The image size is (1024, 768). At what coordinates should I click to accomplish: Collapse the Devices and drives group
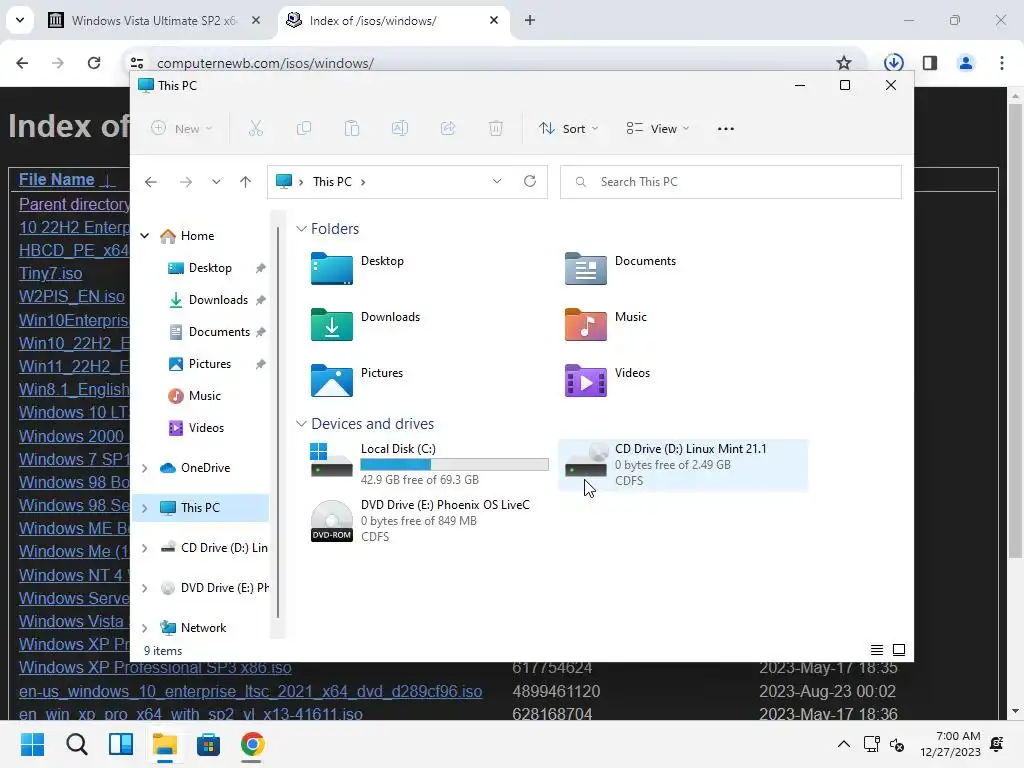tap(301, 424)
